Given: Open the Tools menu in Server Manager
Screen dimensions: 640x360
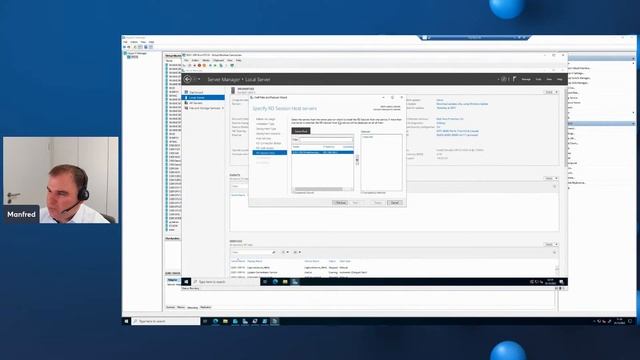Looking at the screenshot, I should pos(538,79).
